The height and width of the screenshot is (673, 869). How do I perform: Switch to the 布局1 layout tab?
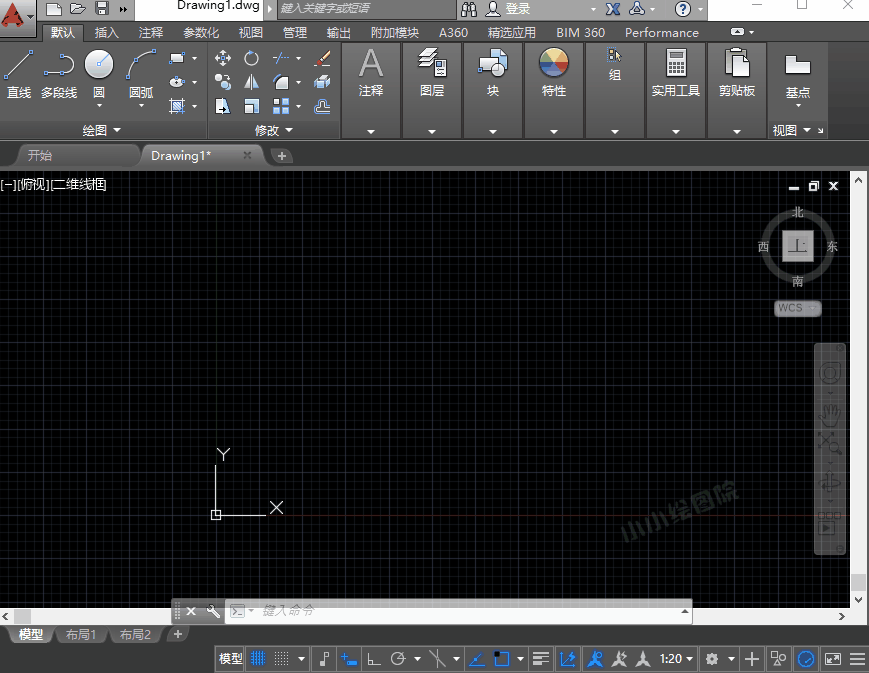point(81,634)
